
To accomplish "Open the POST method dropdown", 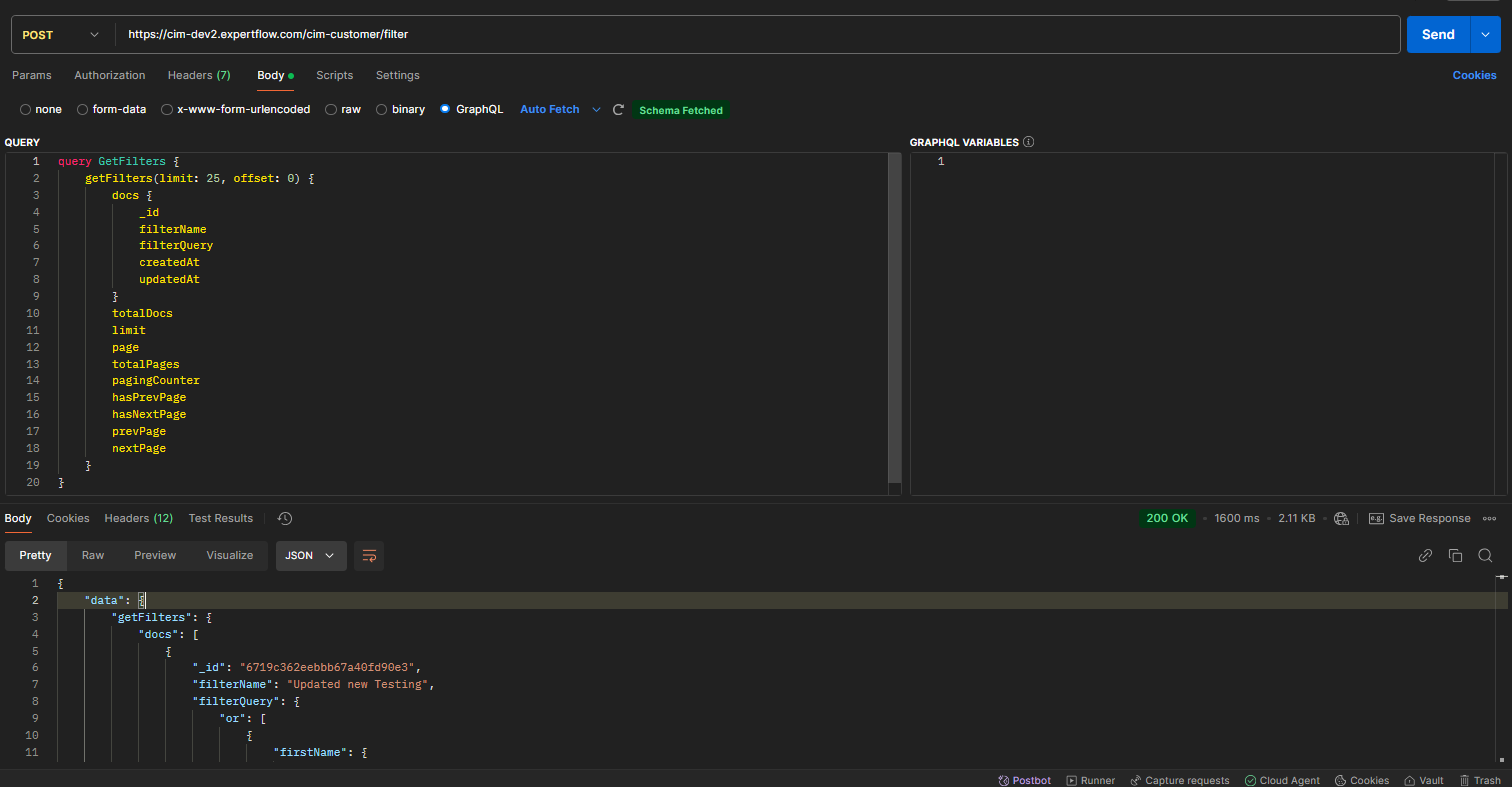I will tap(60, 34).
